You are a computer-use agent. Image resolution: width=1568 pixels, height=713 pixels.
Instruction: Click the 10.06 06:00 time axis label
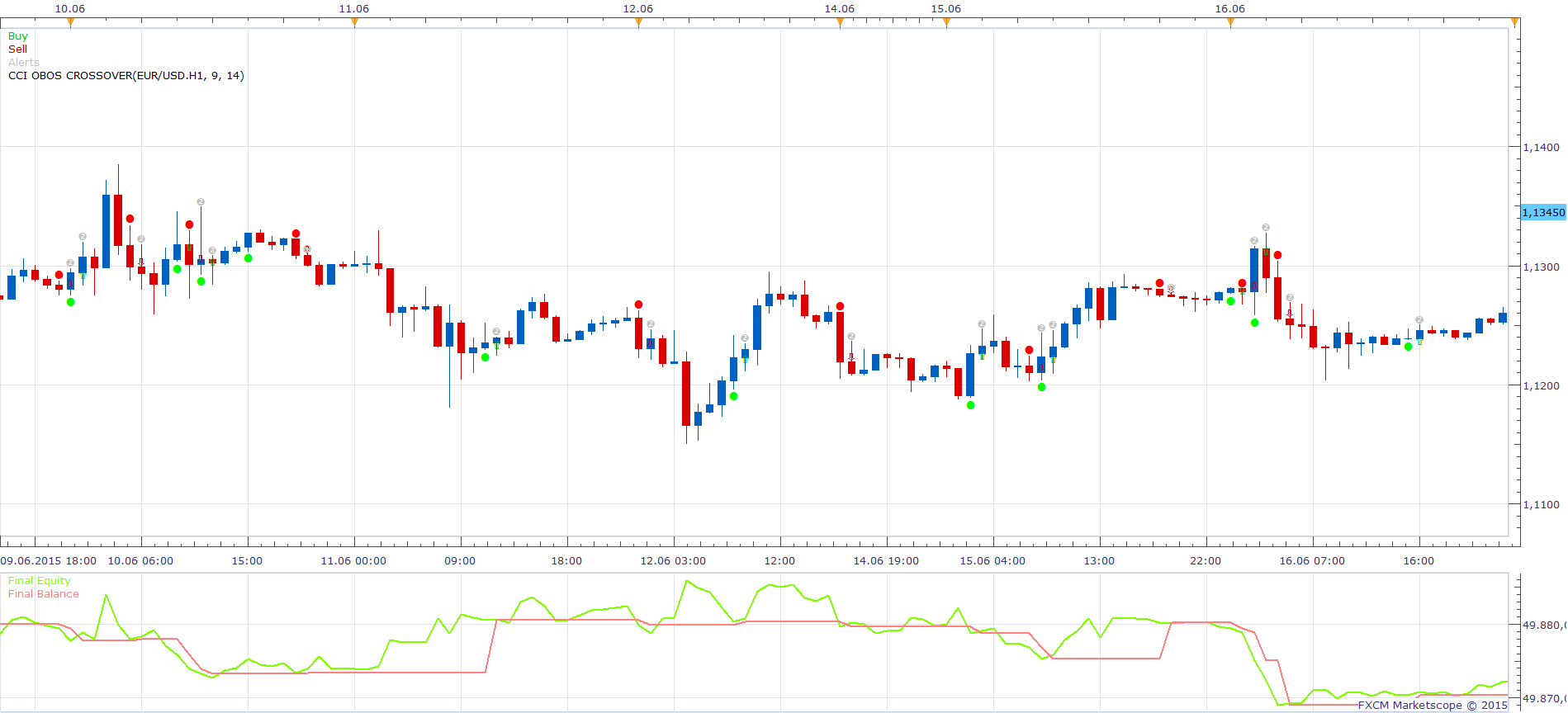point(140,561)
